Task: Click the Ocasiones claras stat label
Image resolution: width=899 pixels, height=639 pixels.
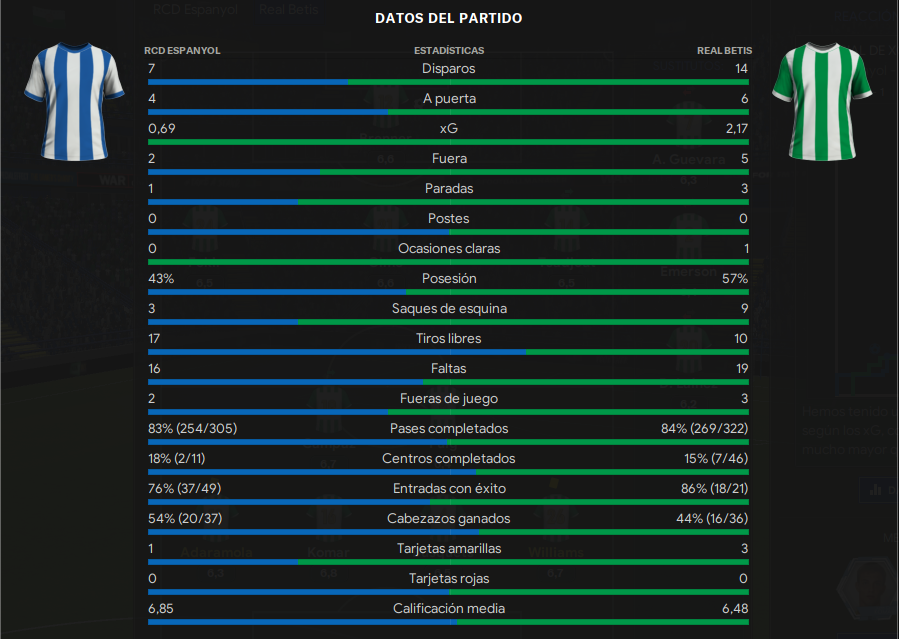Action: [x=449, y=249]
